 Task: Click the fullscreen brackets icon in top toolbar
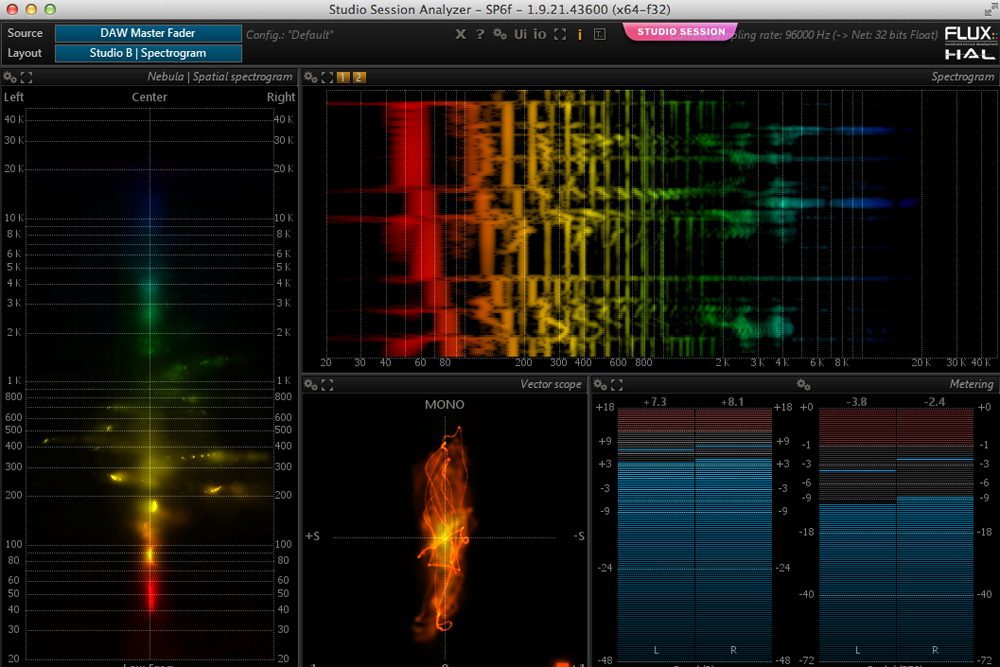click(560, 34)
